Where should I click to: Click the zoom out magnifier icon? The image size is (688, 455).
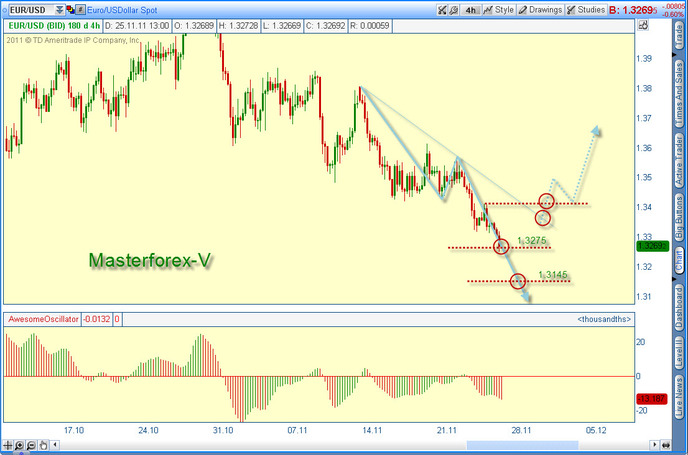pyautogui.click(x=30, y=444)
